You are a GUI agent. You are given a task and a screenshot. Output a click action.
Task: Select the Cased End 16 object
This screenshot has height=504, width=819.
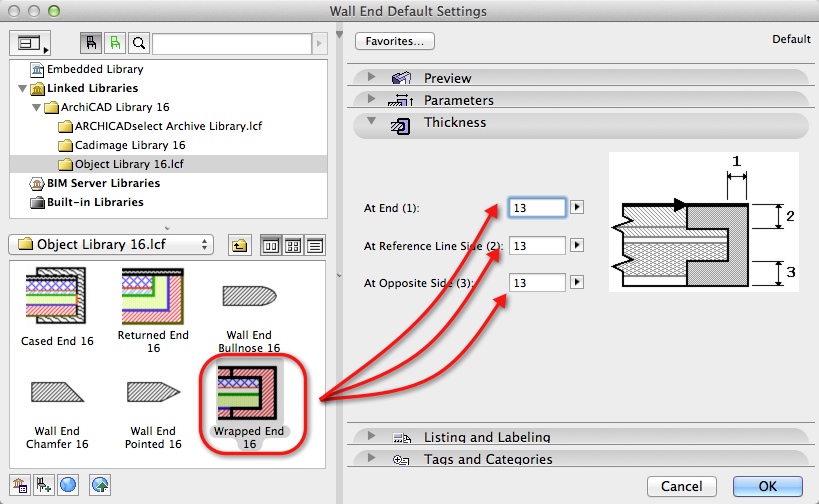click(x=57, y=307)
